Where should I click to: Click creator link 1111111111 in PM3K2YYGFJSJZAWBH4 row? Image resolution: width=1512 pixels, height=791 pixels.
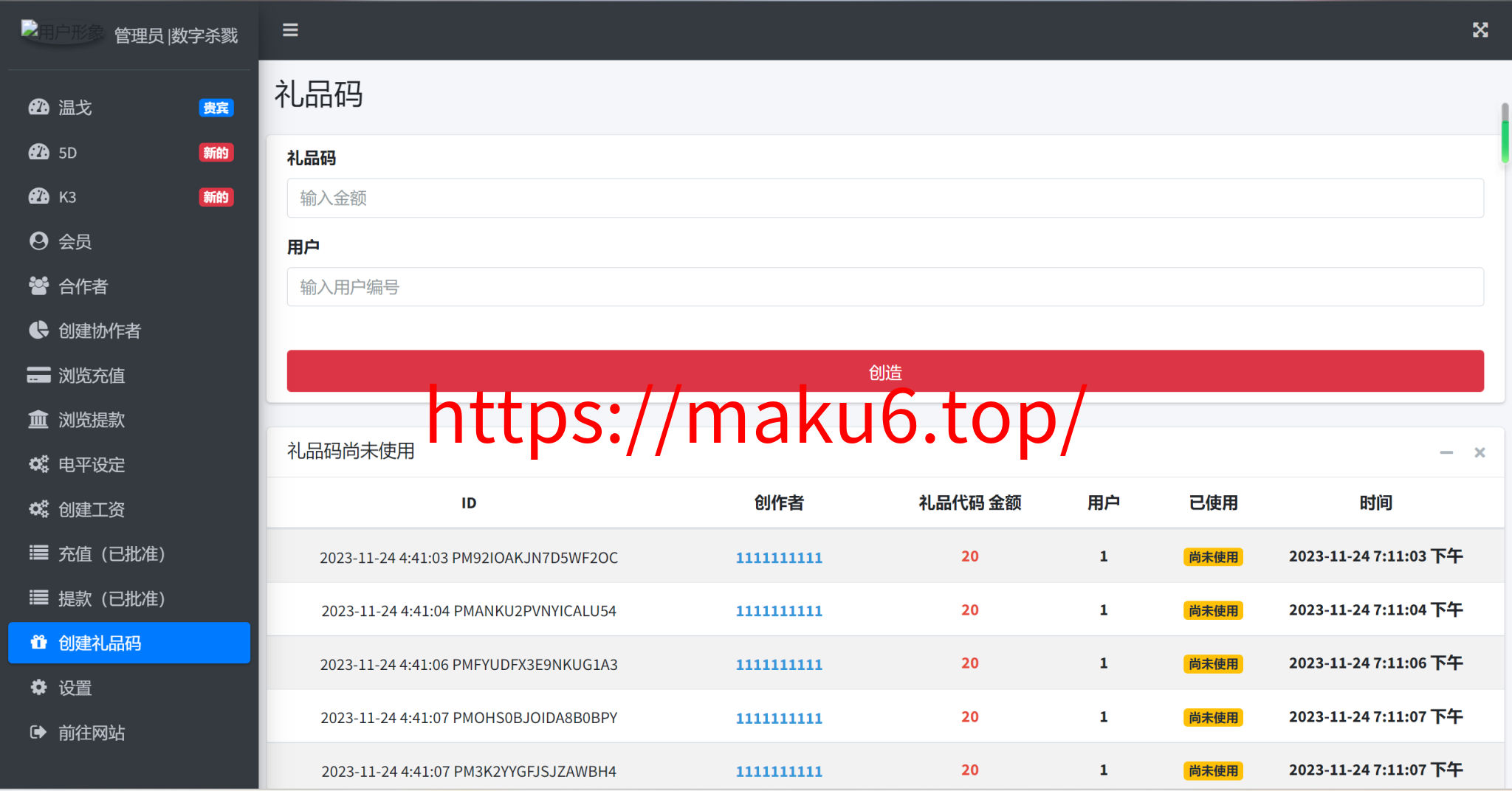click(x=779, y=771)
